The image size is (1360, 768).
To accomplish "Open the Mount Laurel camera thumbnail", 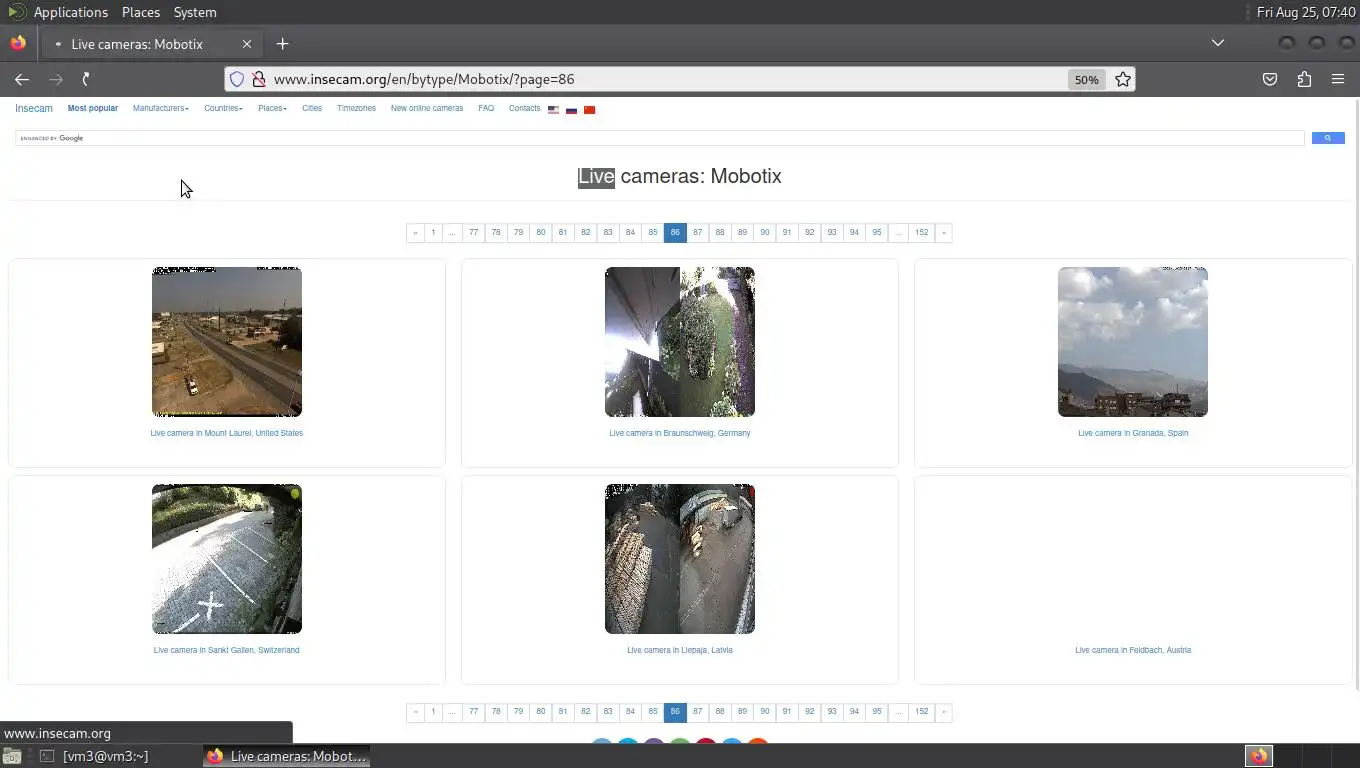I will (x=227, y=342).
